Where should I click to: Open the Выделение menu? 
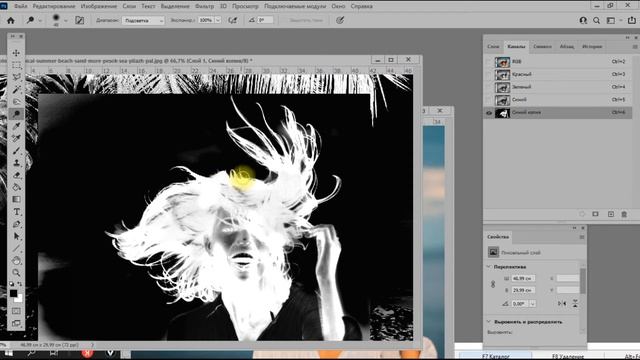175,6
